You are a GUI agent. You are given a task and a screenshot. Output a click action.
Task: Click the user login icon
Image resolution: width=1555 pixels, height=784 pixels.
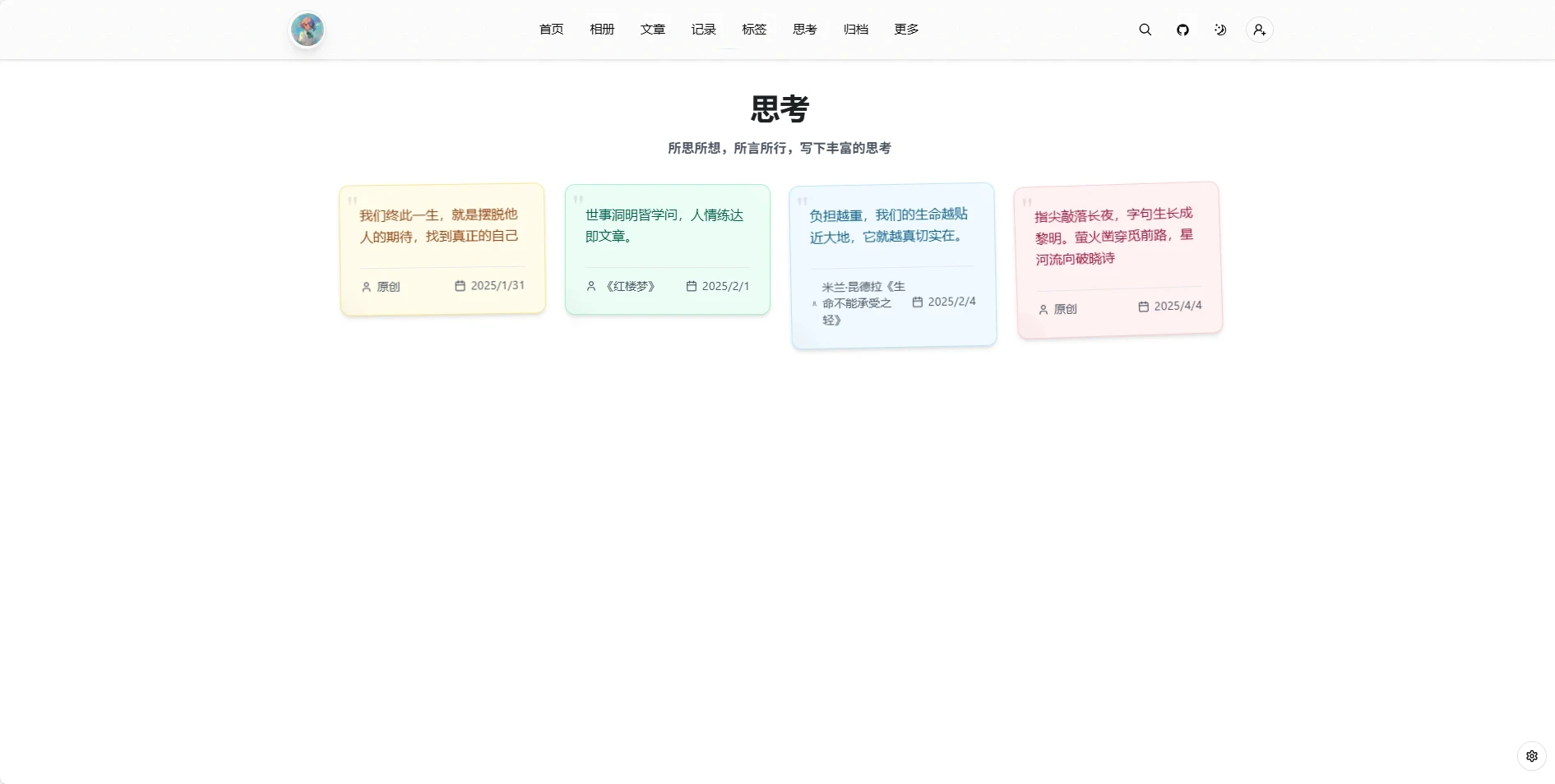click(1259, 30)
